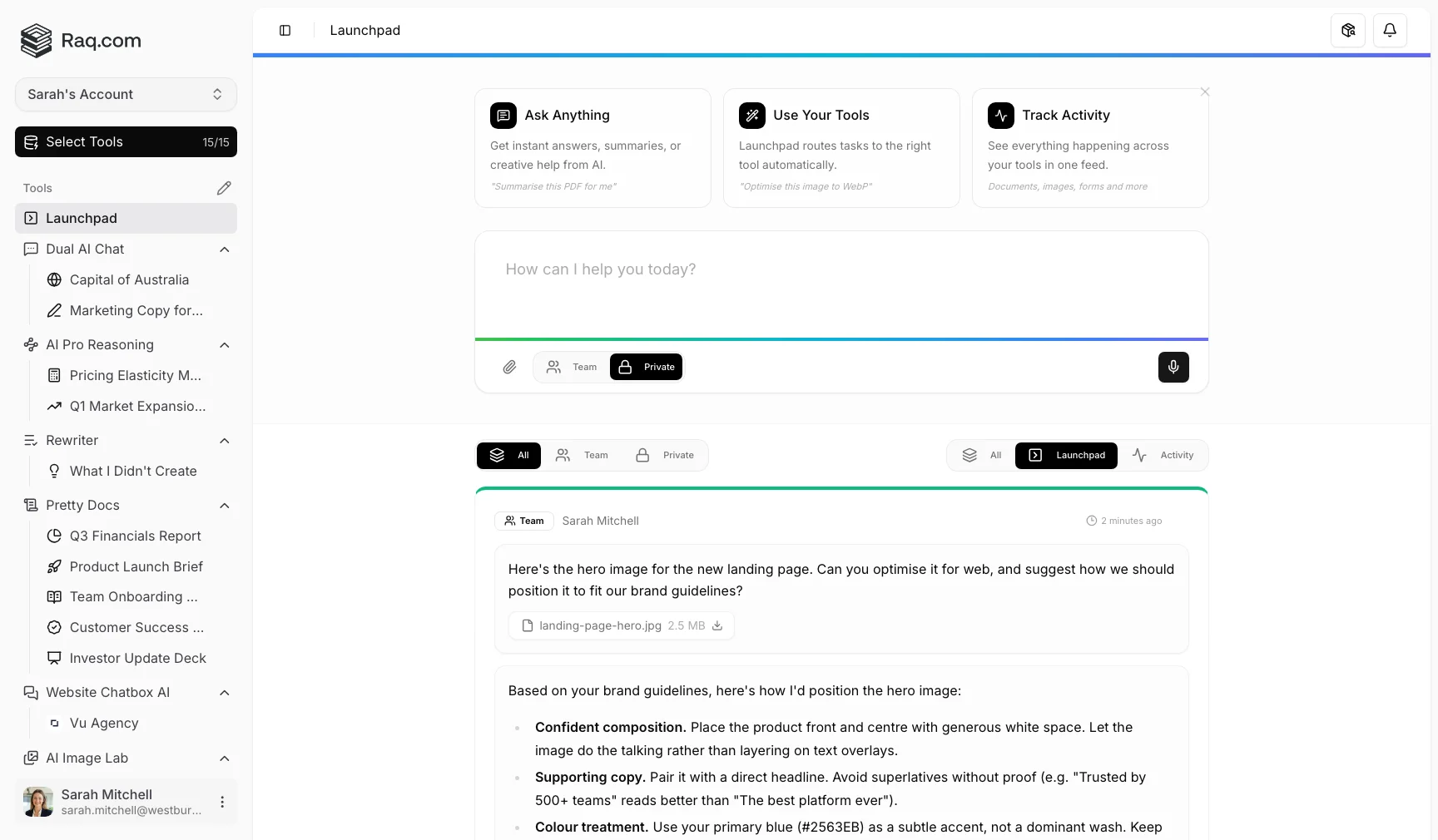The height and width of the screenshot is (840, 1438).
Task: Open the Sarah's Account switcher dropdown
Action: pos(126,95)
